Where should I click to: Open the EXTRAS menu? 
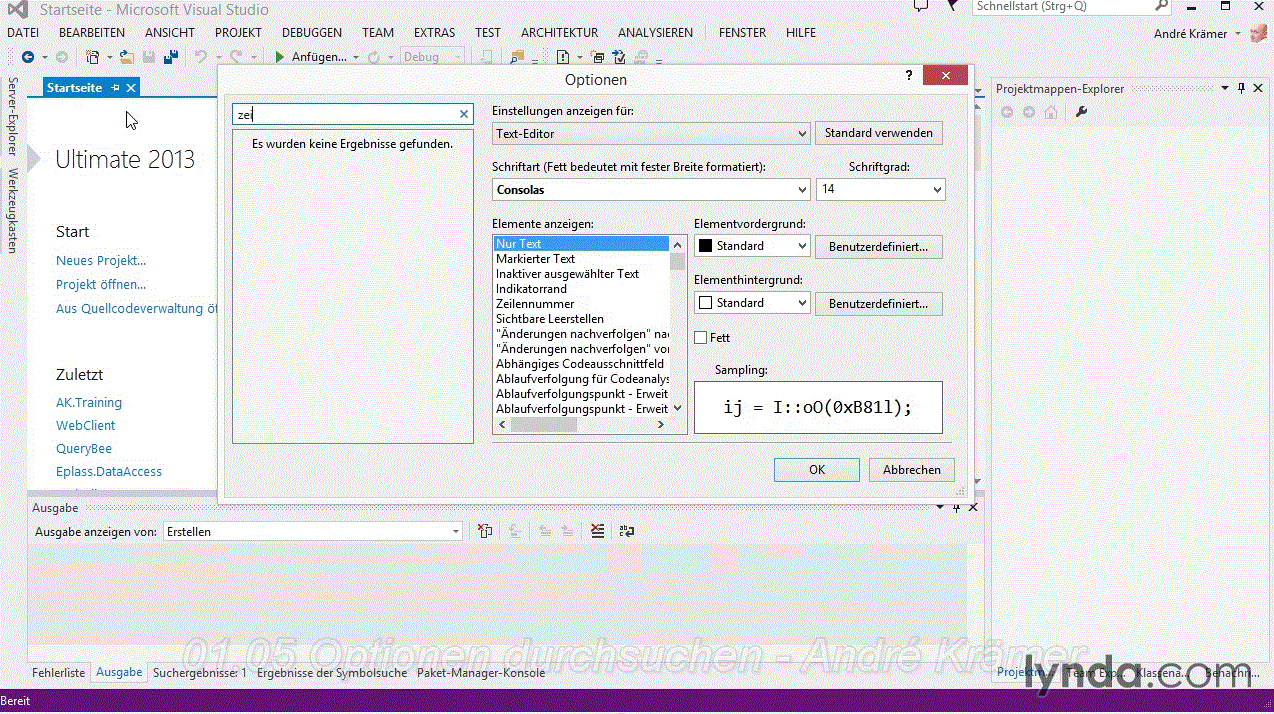click(x=434, y=32)
